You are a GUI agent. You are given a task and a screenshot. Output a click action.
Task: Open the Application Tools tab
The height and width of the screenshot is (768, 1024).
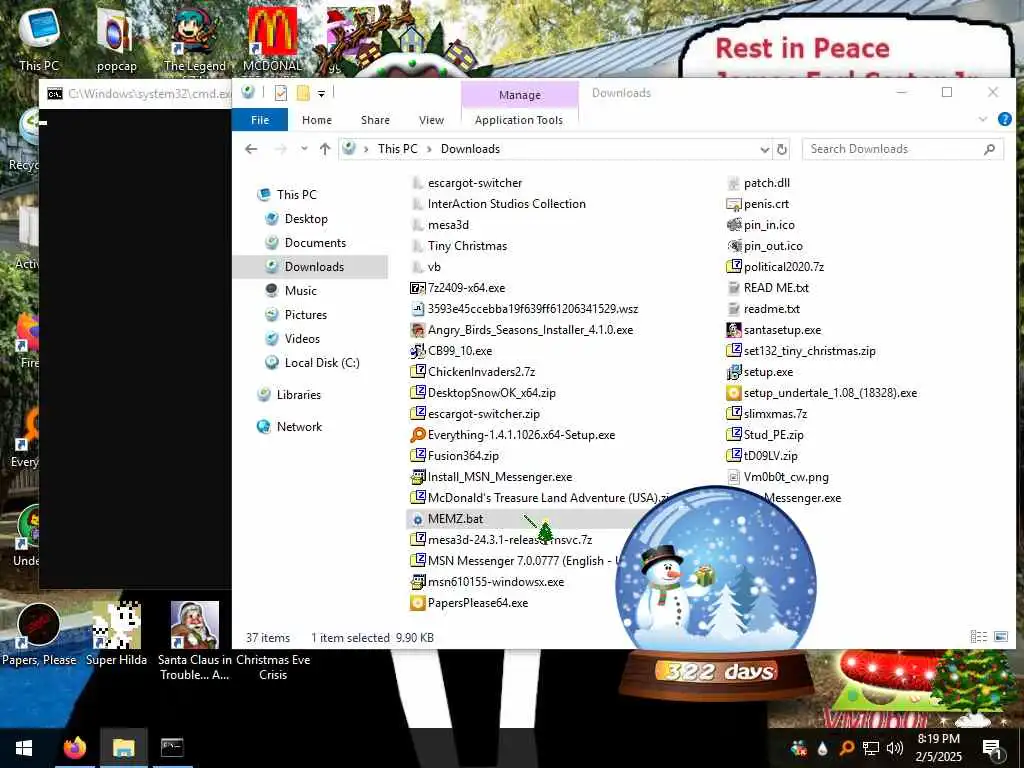point(519,120)
